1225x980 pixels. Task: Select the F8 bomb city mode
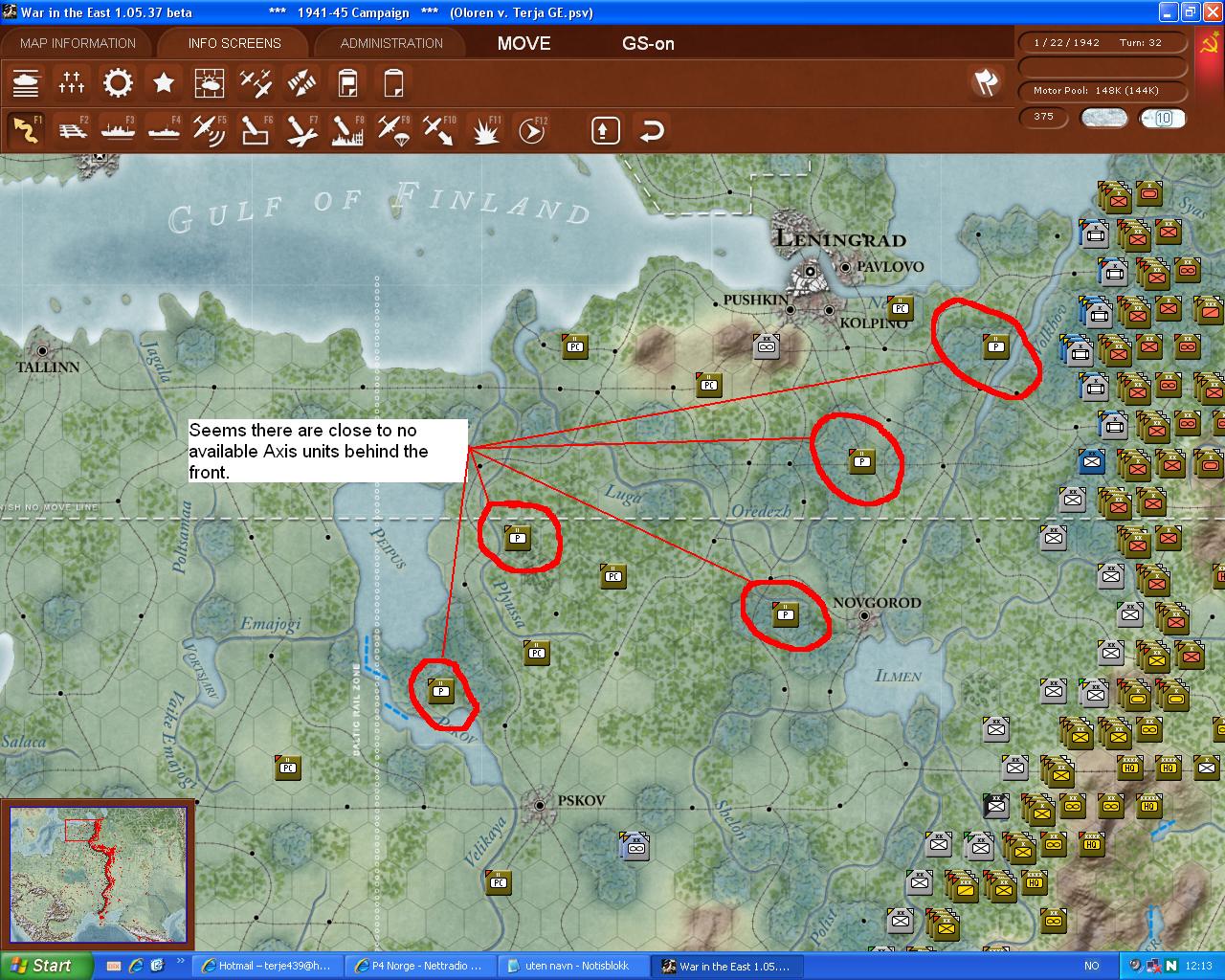[x=347, y=130]
